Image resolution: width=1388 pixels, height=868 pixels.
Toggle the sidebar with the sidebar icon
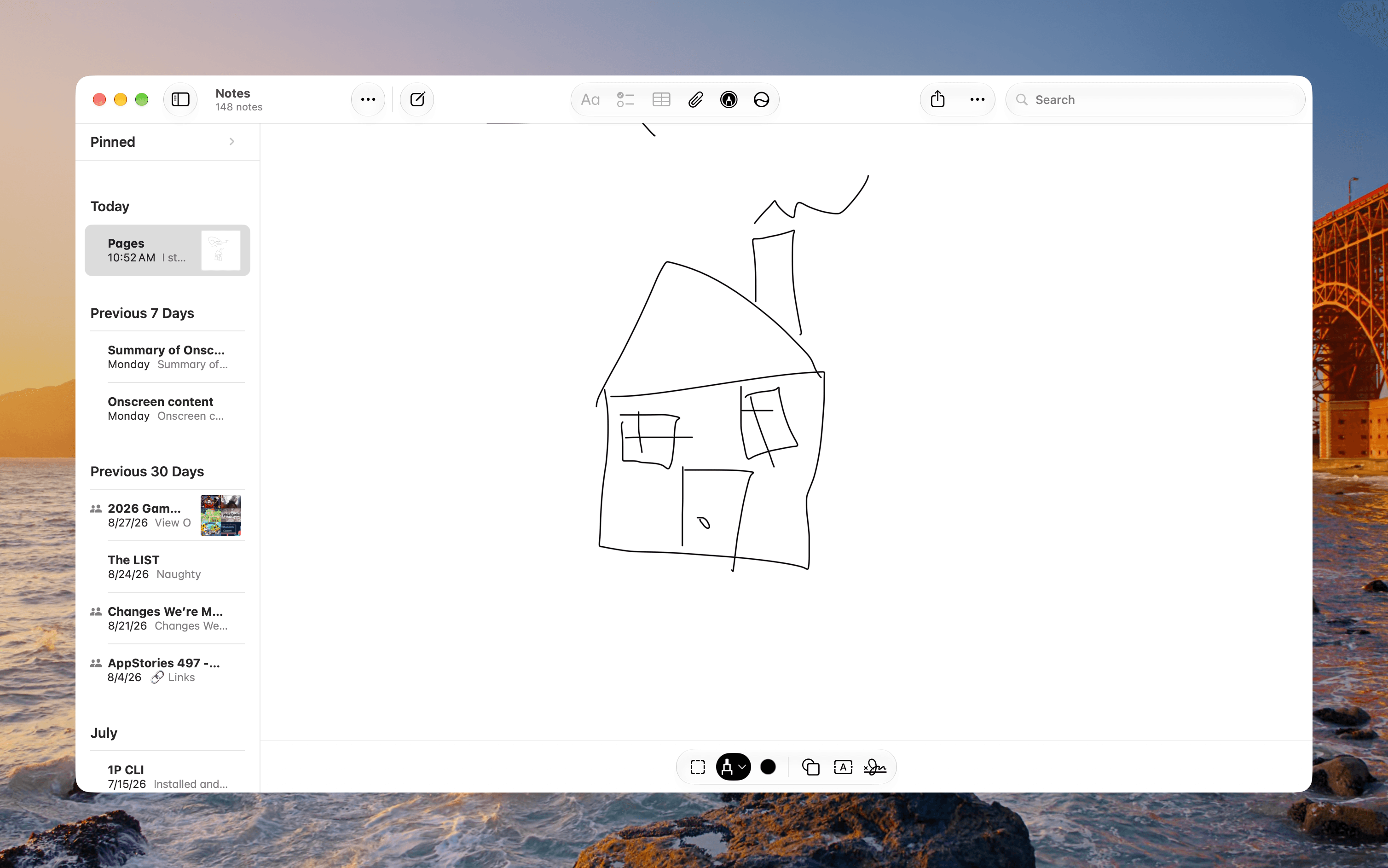(x=180, y=99)
